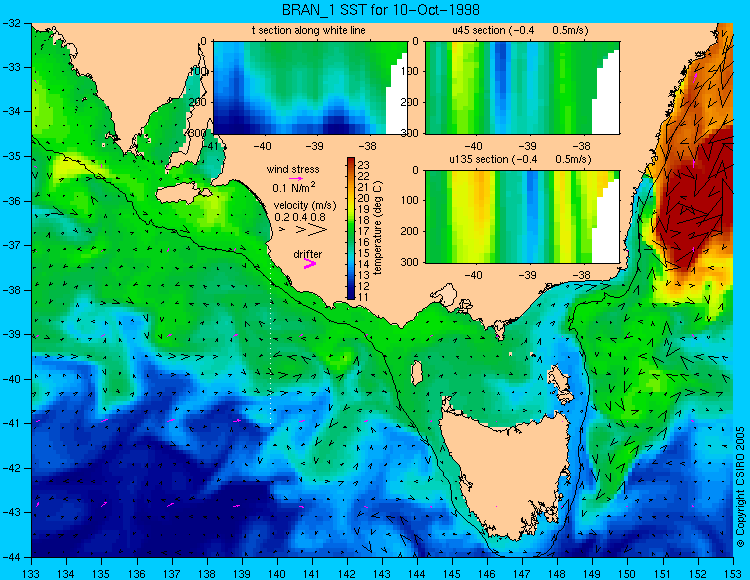Click longitude label 133 on the bottom axis
The width and height of the screenshot is (750, 580).
[x=32, y=574]
